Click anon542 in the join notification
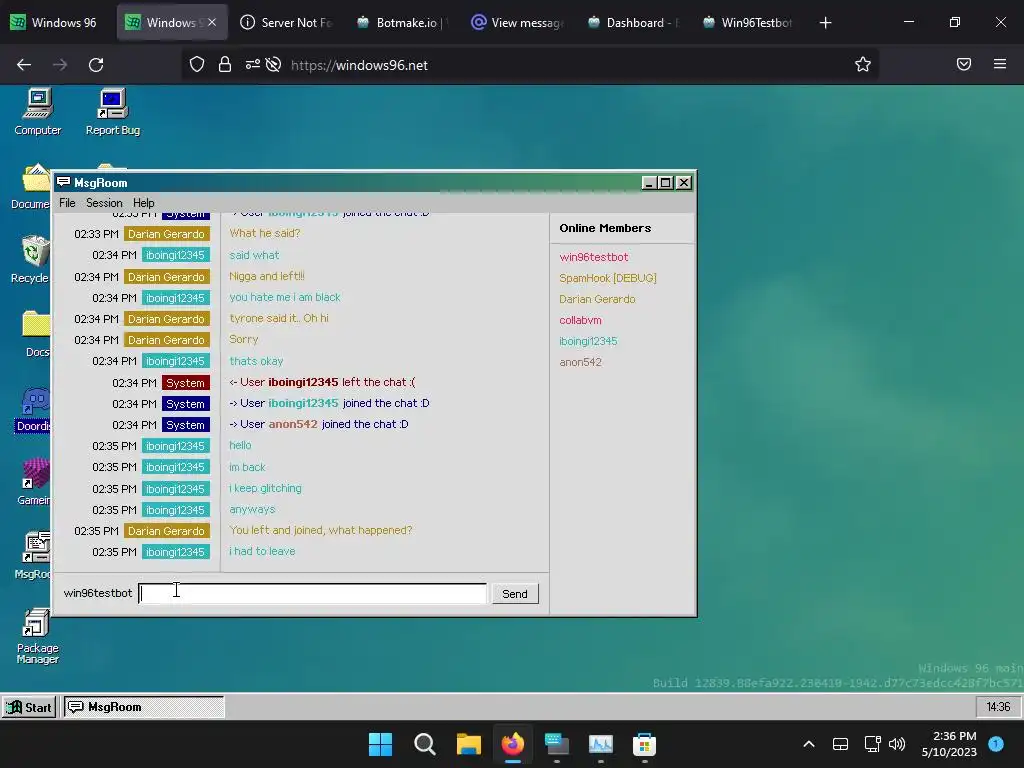Screen dimensions: 1024x768 pos(293,424)
